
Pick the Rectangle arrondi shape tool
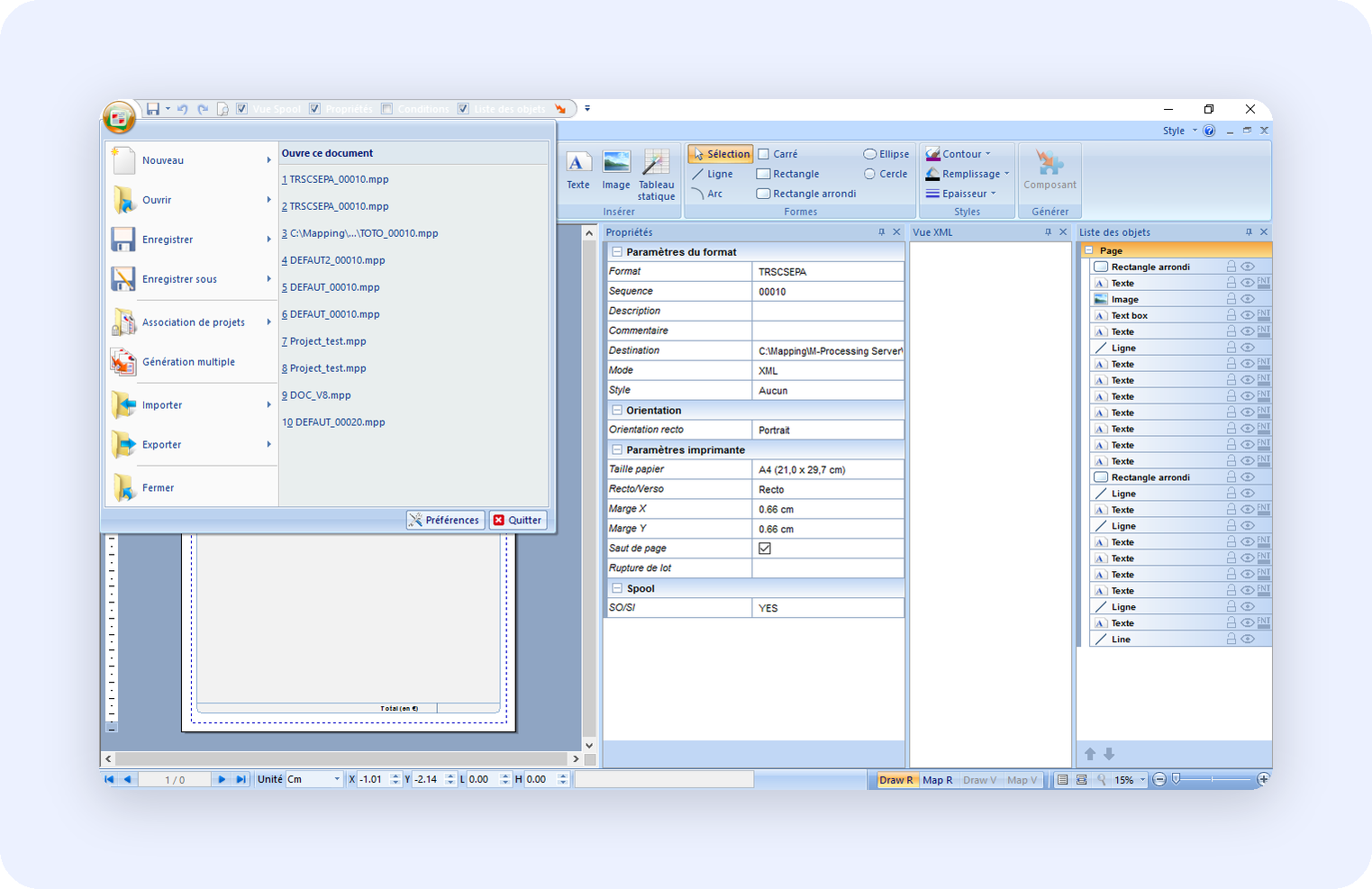pos(806,194)
